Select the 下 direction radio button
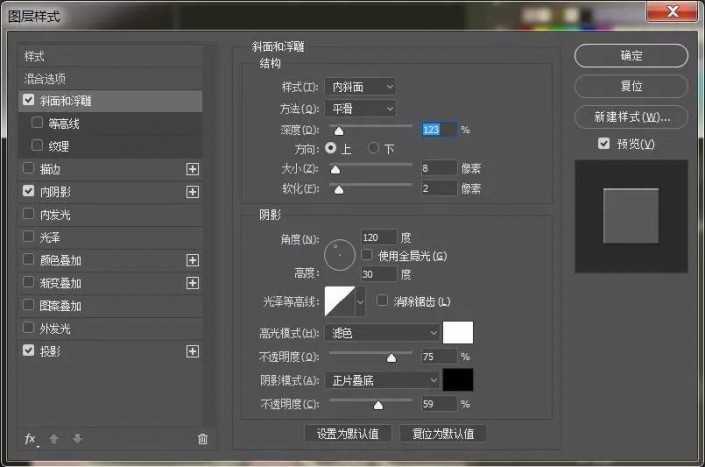The width and height of the screenshot is (705, 467). pos(374,148)
